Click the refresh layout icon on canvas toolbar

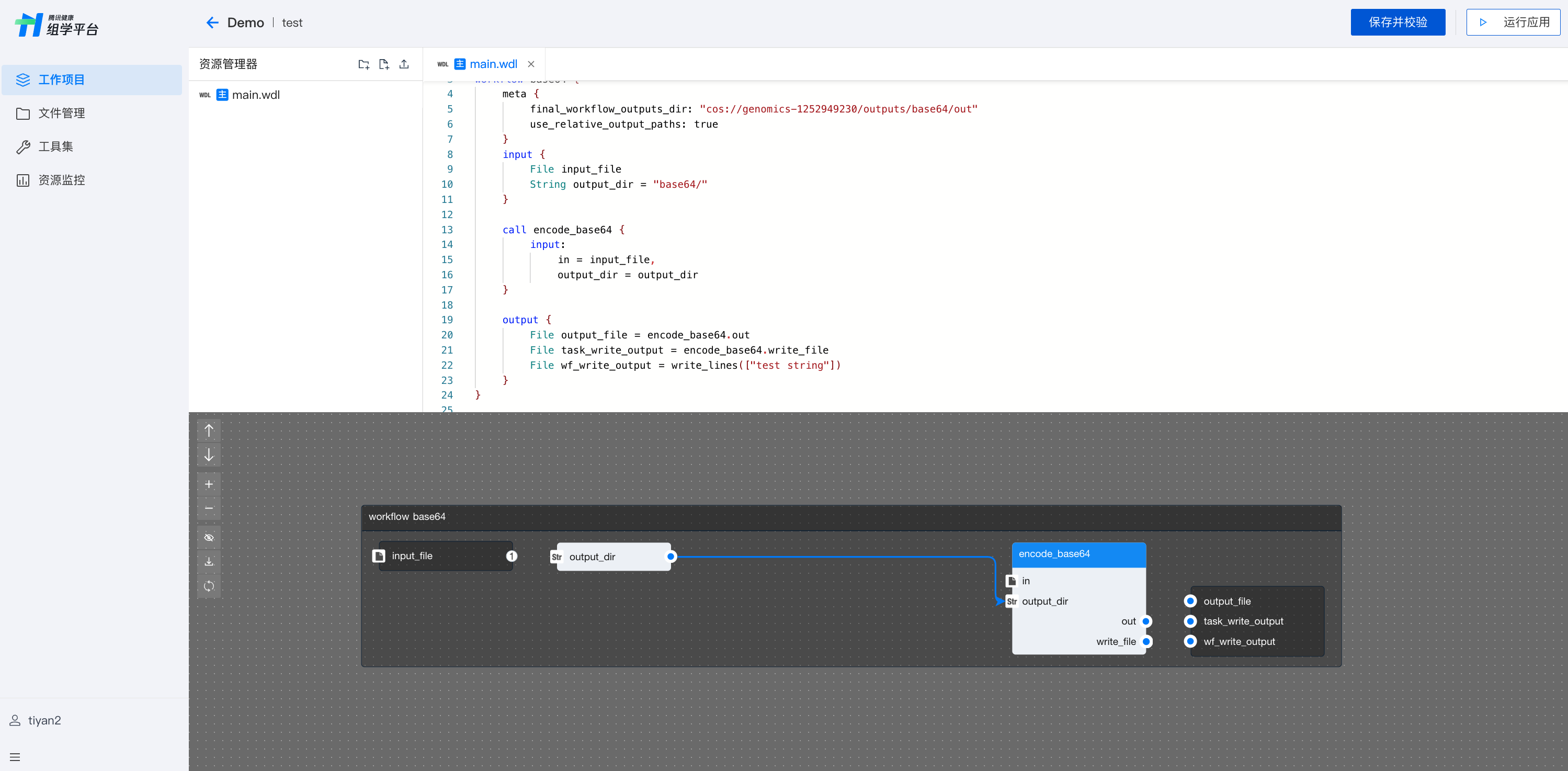click(x=209, y=585)
